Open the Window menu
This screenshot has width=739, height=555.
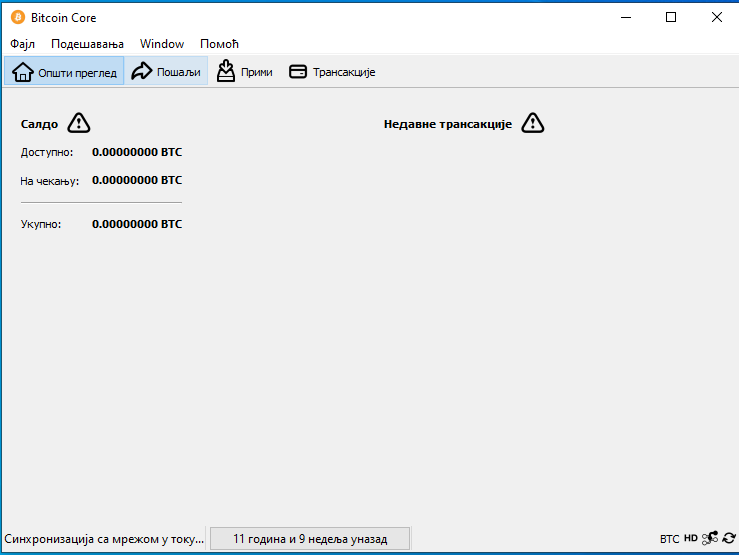(x=162, y=44)
